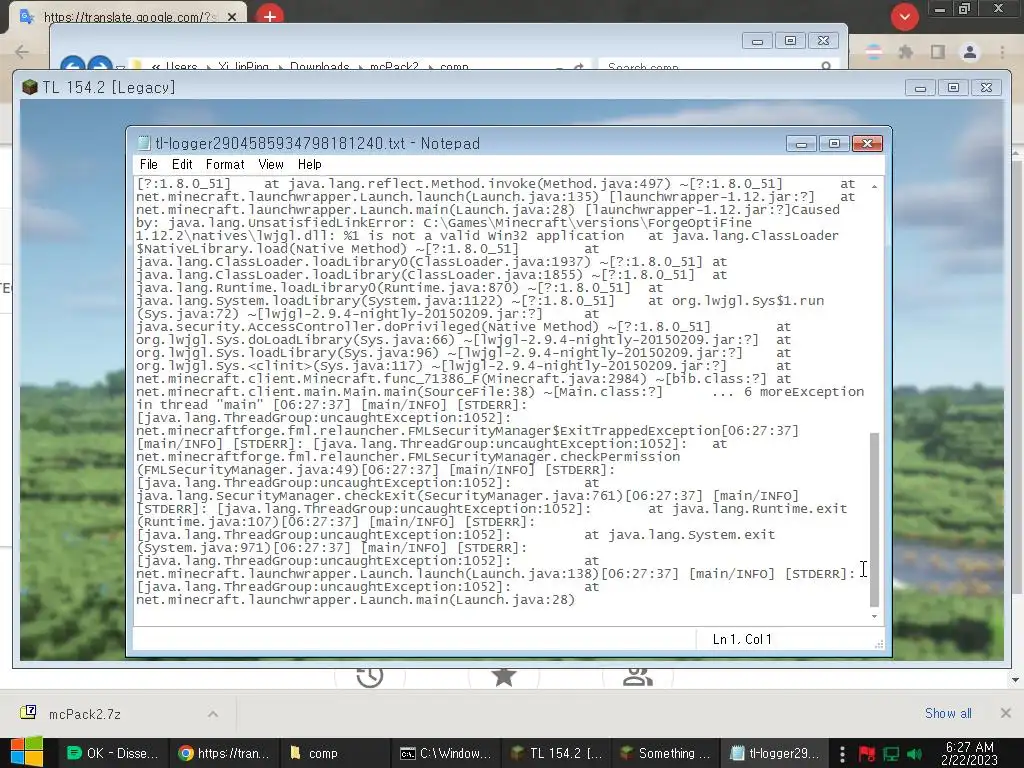1024x768 pixels.
Task: Minimize the TL 154.2 Legacy window
Action: pos(920,88)
